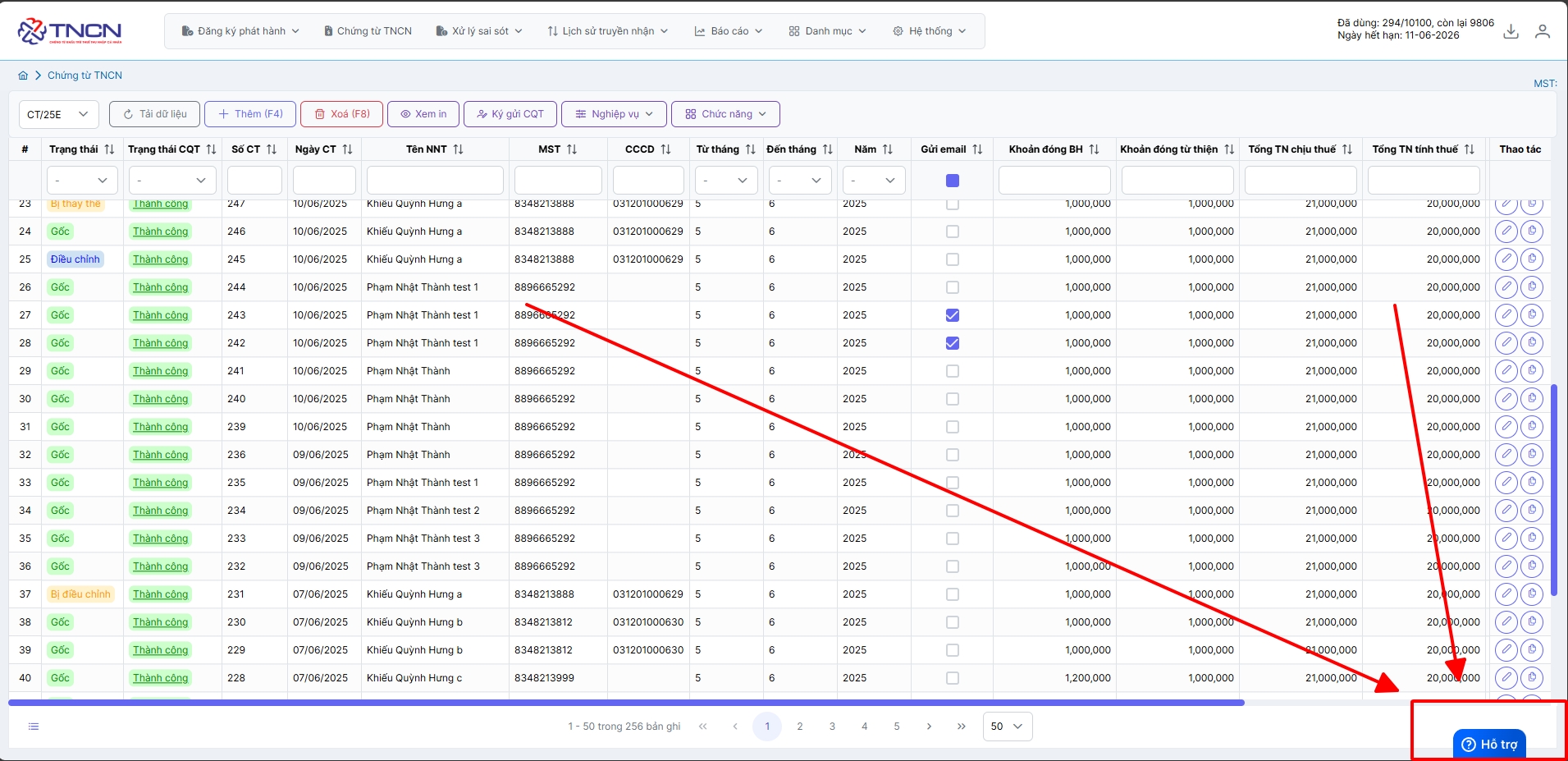This screenshot has height=761, width=1568.
Task: Open the CT/25E series dropdown
Action: coord(59,114)
